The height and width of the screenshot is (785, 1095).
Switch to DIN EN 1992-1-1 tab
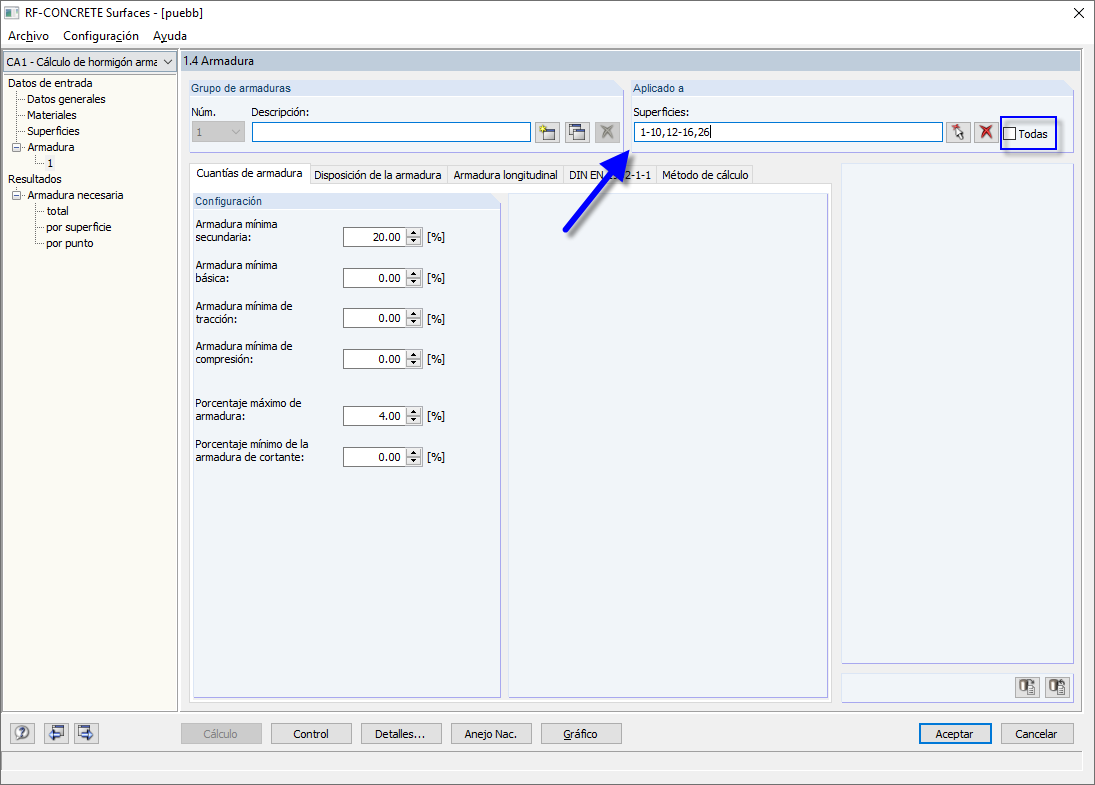610,175
